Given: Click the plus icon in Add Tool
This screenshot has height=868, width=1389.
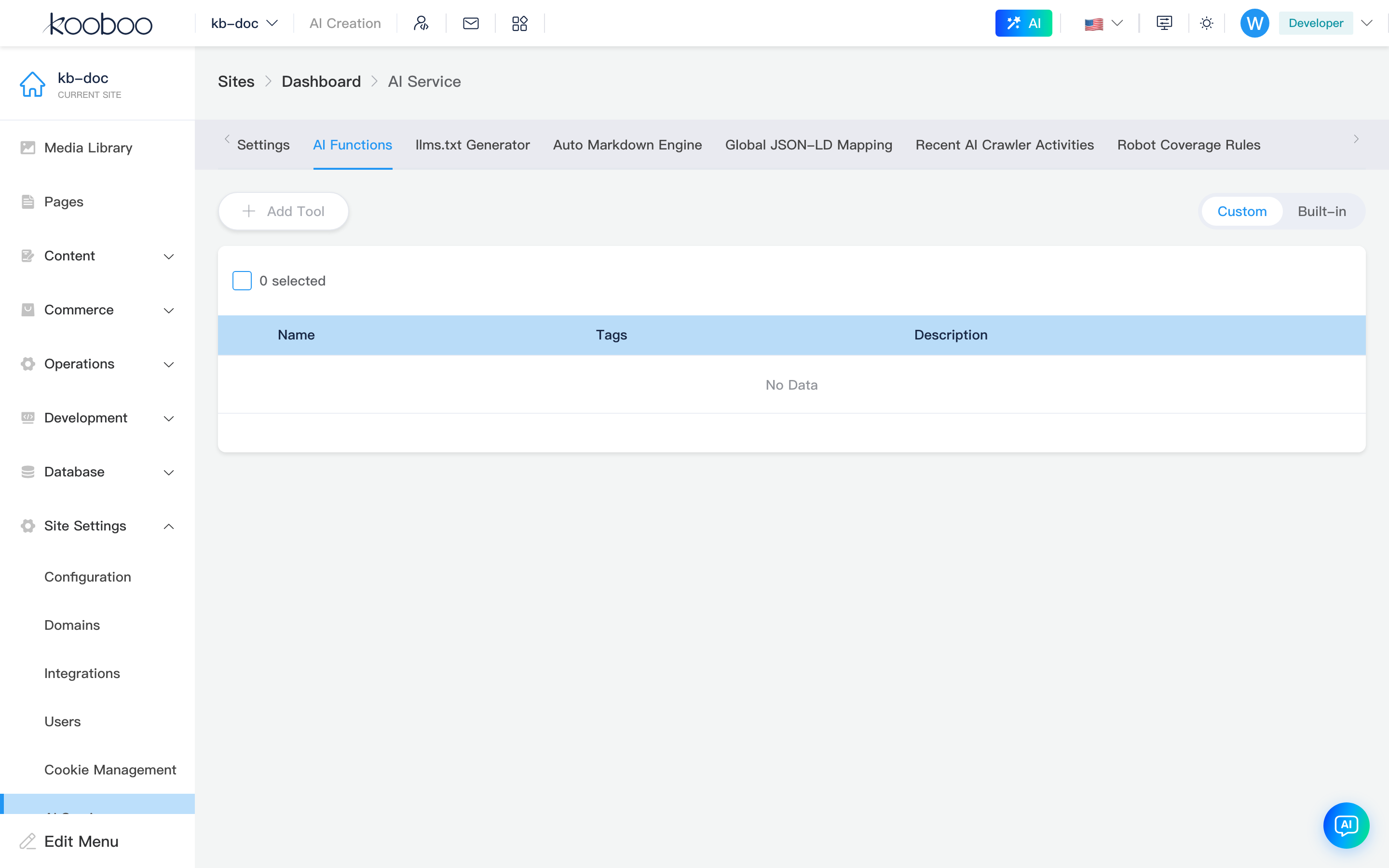Looking at the screenshot, I should pyautogui.click(x=248, y=211).
